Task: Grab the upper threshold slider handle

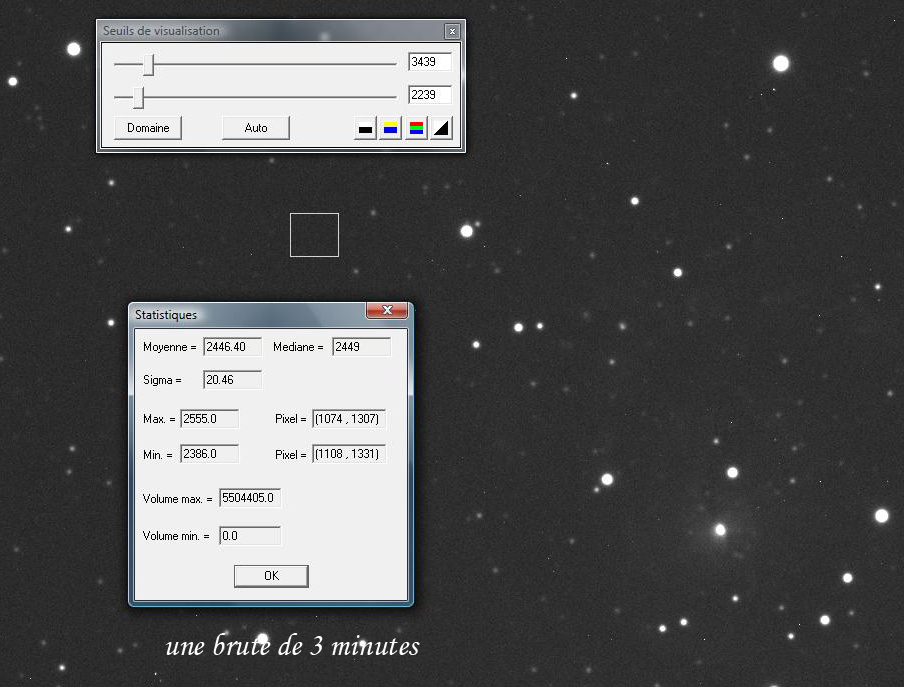Action: [x=149, y=65]
